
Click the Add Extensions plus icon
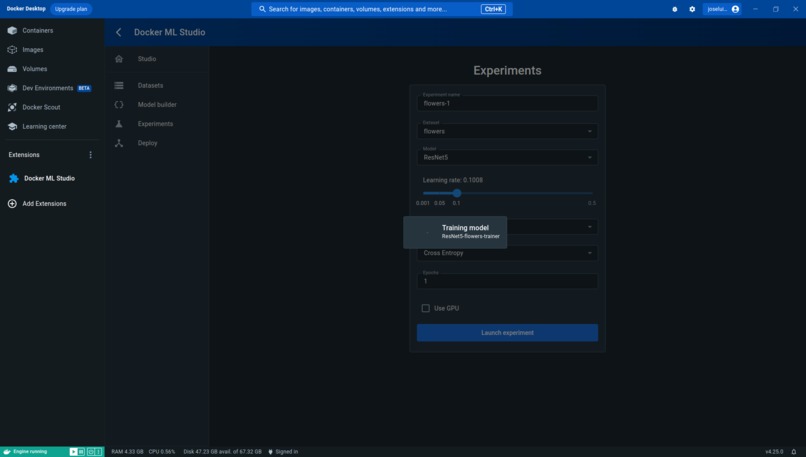[12, 204]
